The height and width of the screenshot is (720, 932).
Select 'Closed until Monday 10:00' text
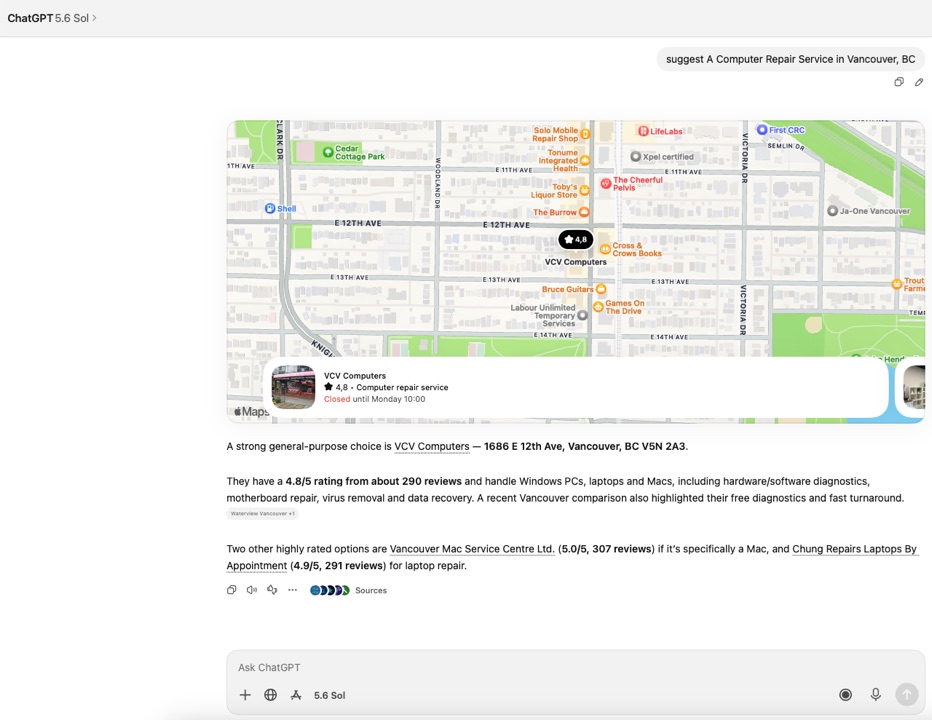[x=374, y=399]
